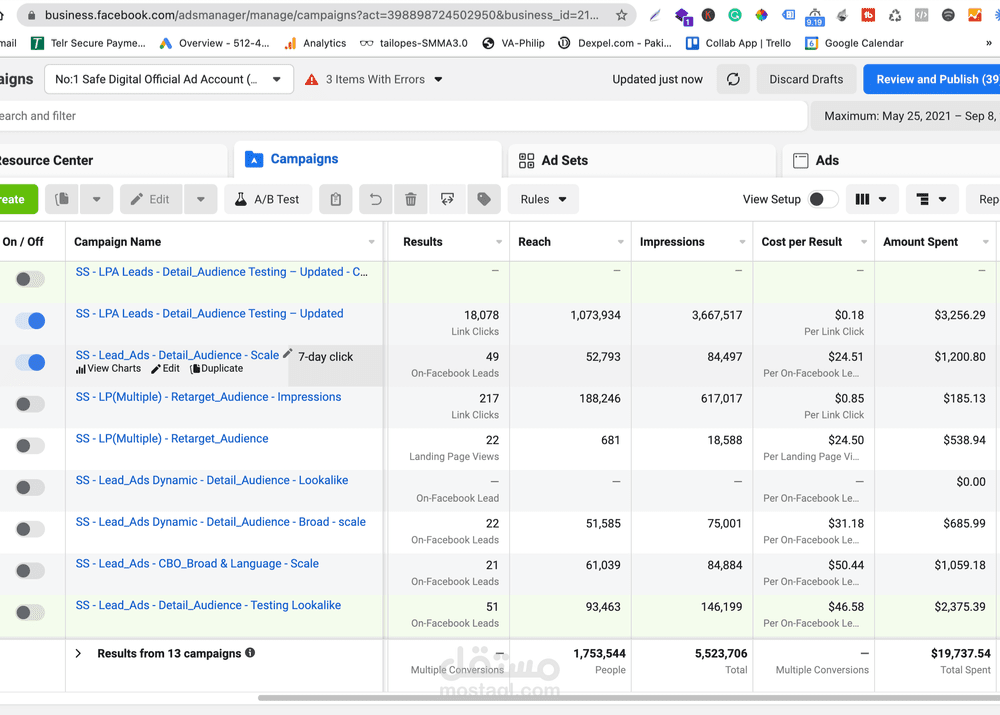
Task: Open SS - Lead_Ads - Detail_Audience - Testing Lookalike
Action: 208,605
